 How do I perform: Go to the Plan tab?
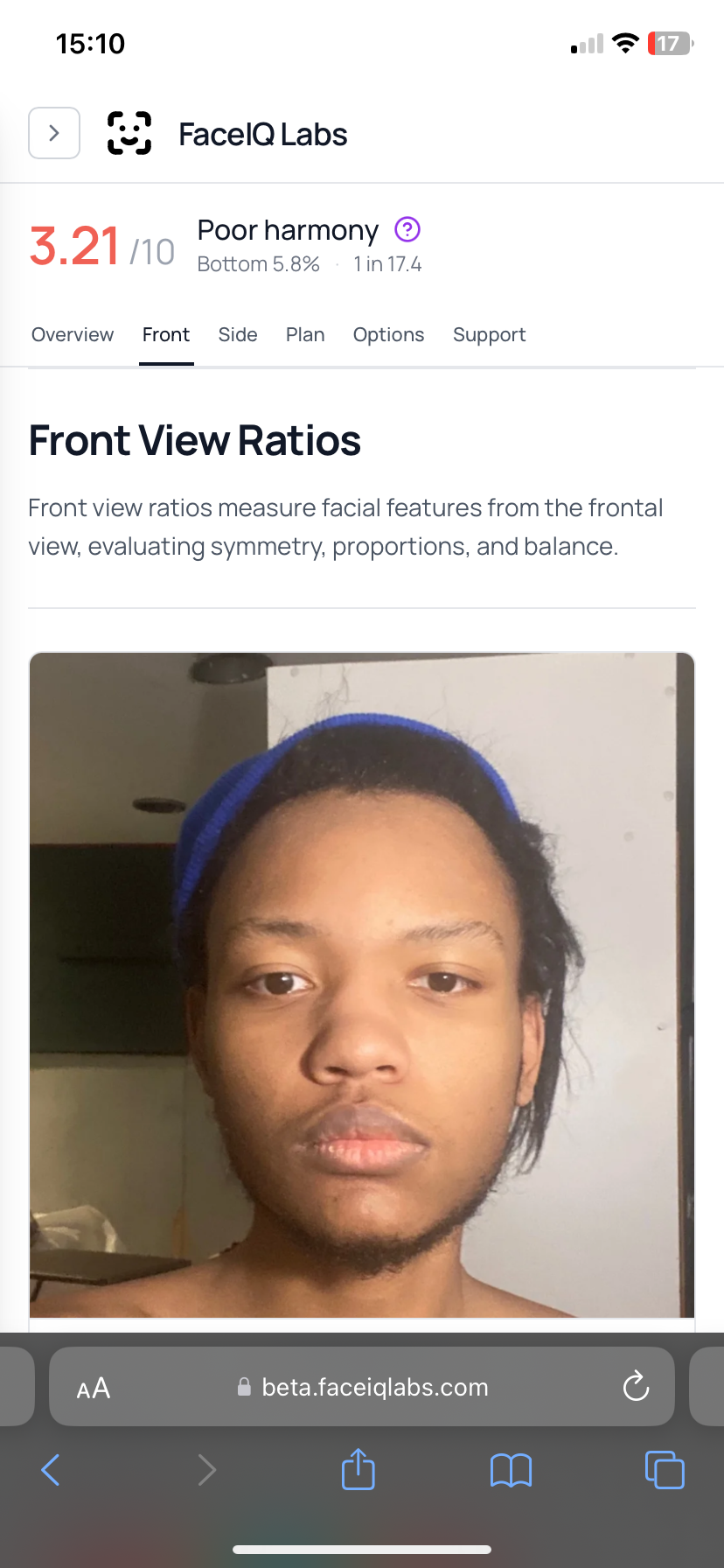[x=305, y=335]
